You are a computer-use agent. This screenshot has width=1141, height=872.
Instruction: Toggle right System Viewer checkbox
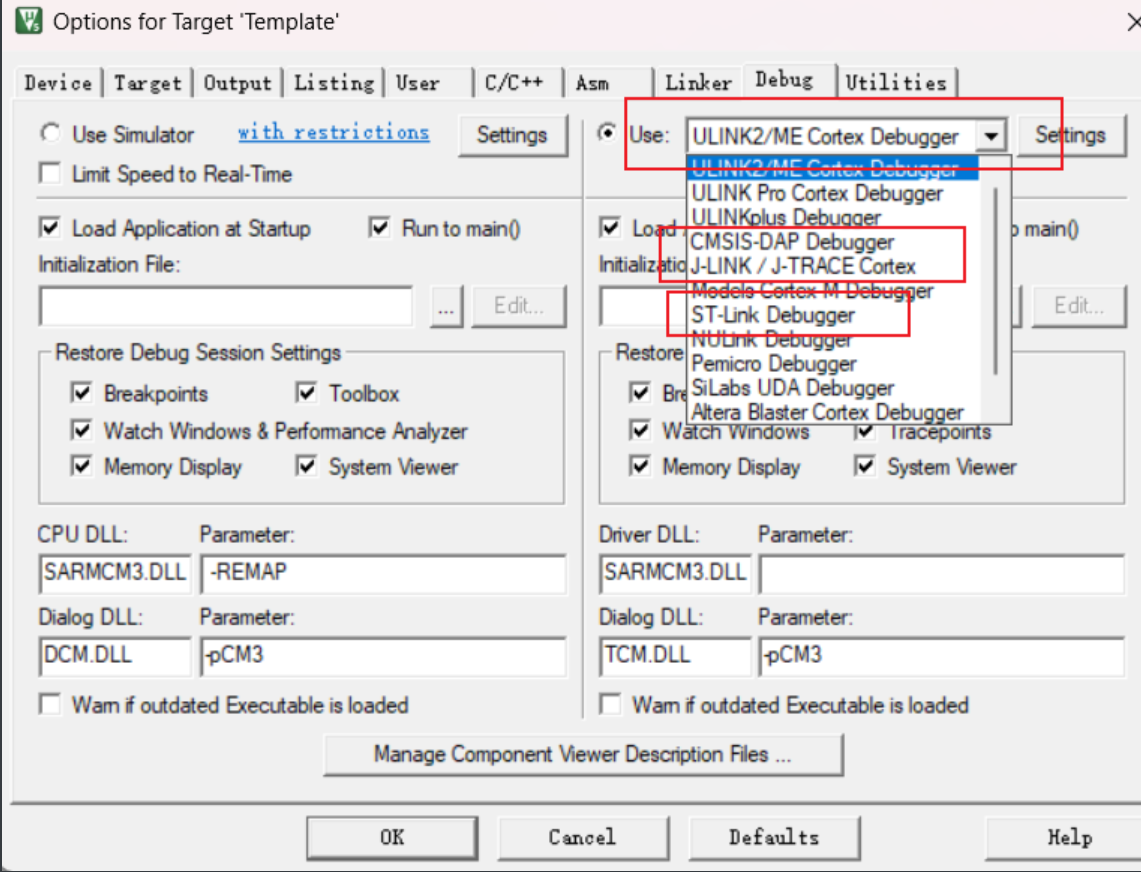pos(864,466)
